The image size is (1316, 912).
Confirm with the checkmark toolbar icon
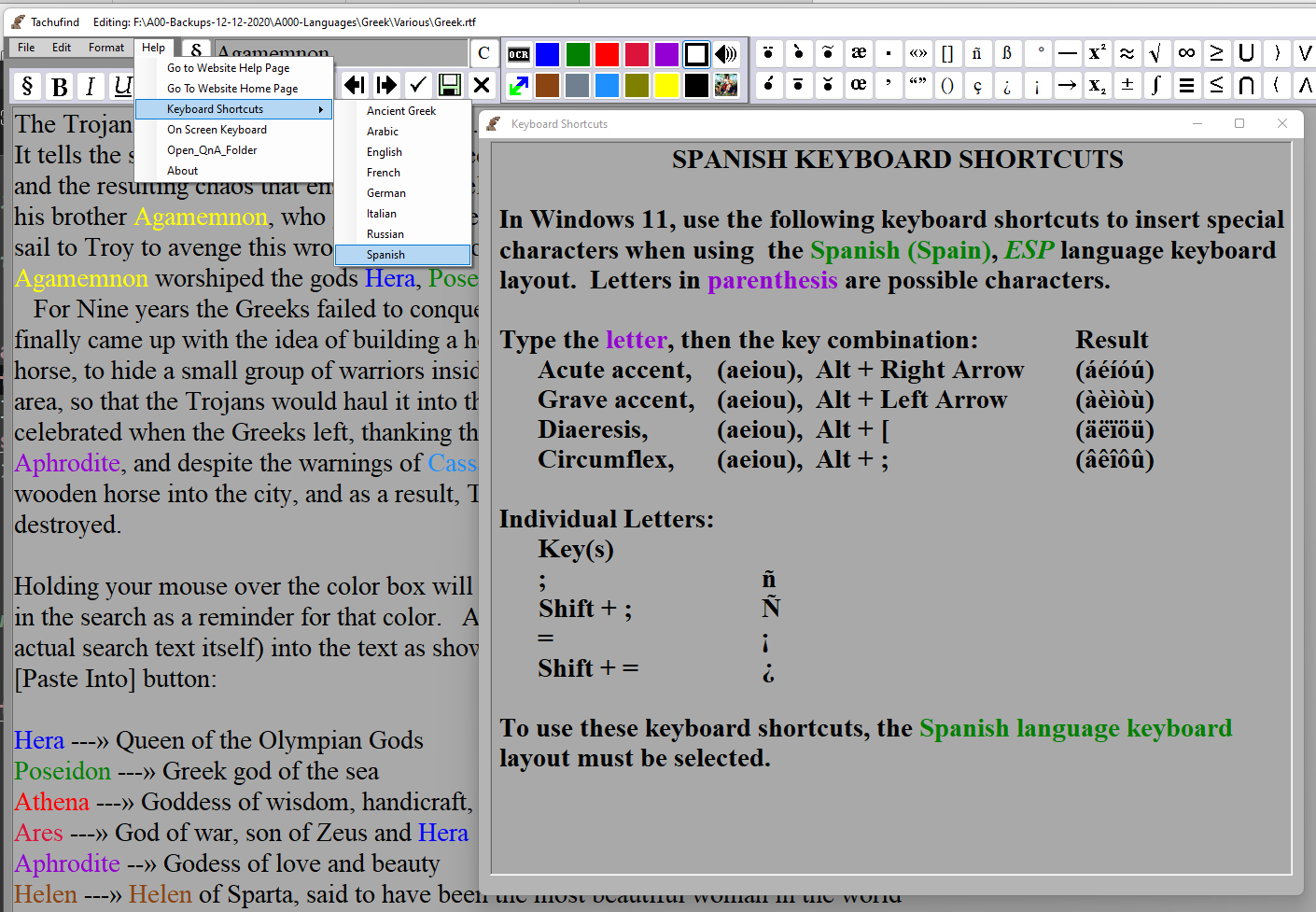coord(417,85)
